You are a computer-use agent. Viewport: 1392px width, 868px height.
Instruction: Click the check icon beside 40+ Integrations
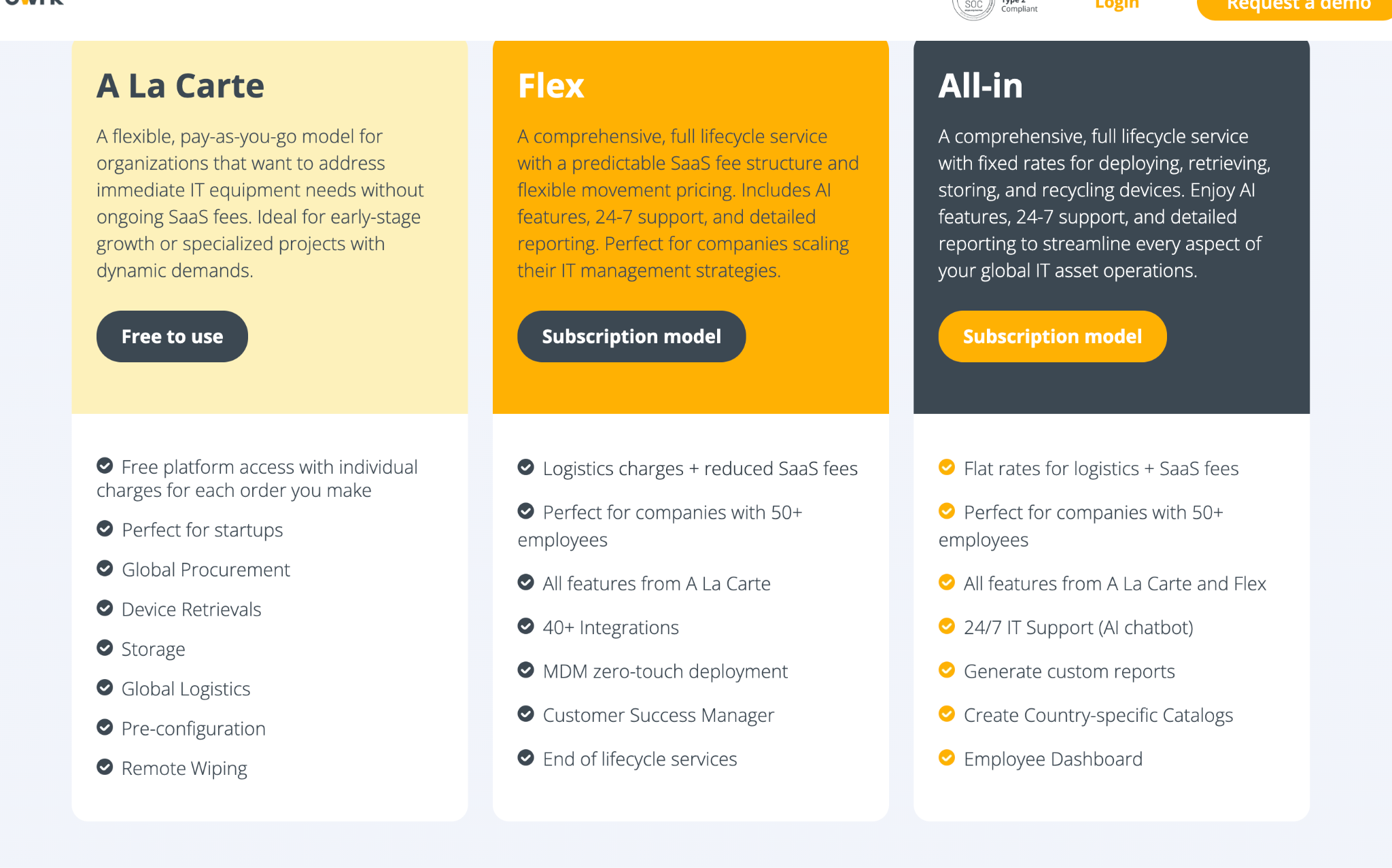525,626
